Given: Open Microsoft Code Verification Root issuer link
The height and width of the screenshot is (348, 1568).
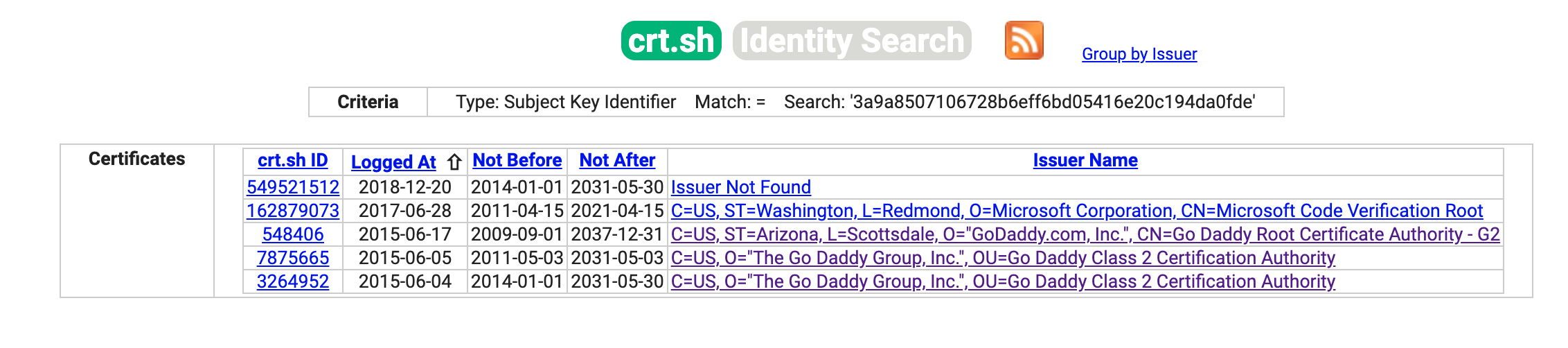Looking at the screenshot, I should 1077,211.
